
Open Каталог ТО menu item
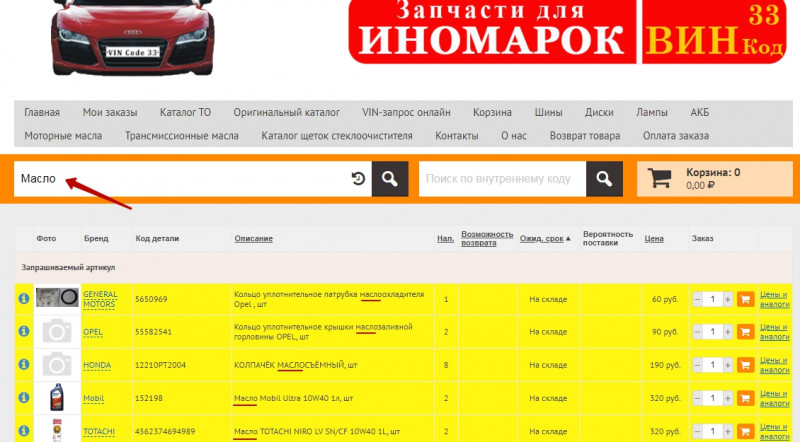click(185, 112)
